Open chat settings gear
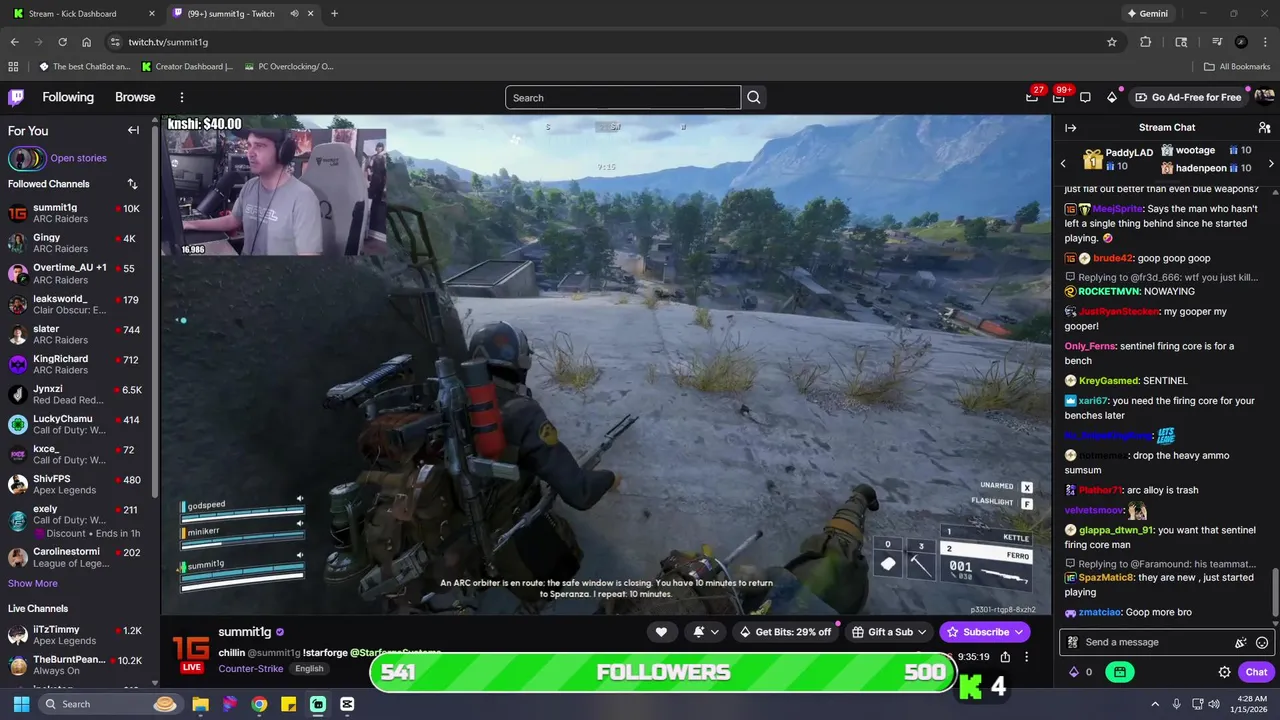The height and width of the screenshot is (720, 1280). pos(1224,672)
